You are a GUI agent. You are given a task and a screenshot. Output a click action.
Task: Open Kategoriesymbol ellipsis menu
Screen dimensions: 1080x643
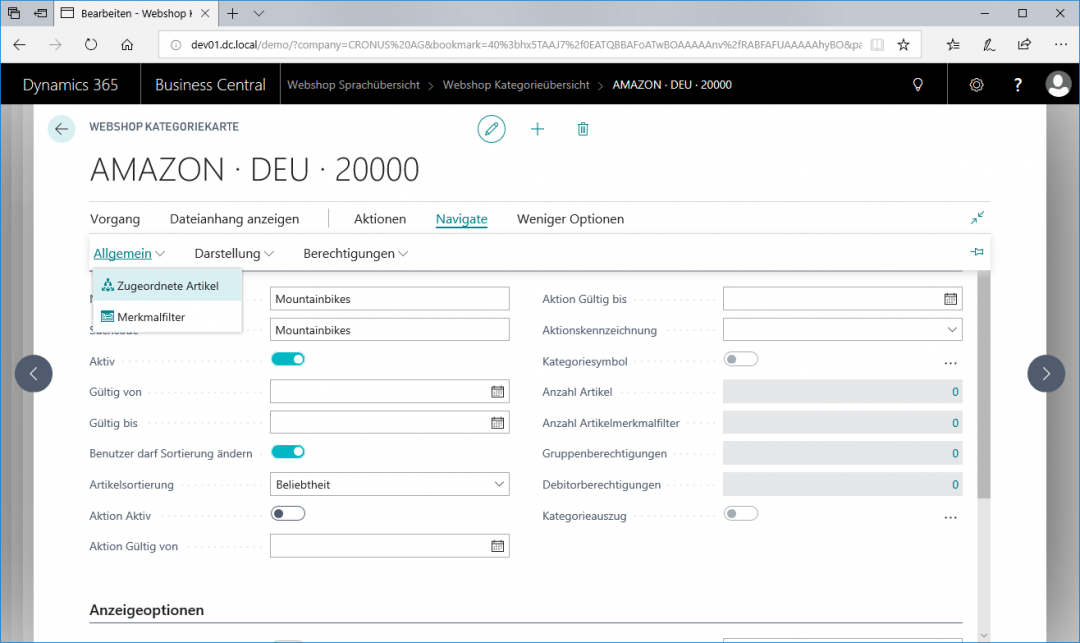click(951, 363)
